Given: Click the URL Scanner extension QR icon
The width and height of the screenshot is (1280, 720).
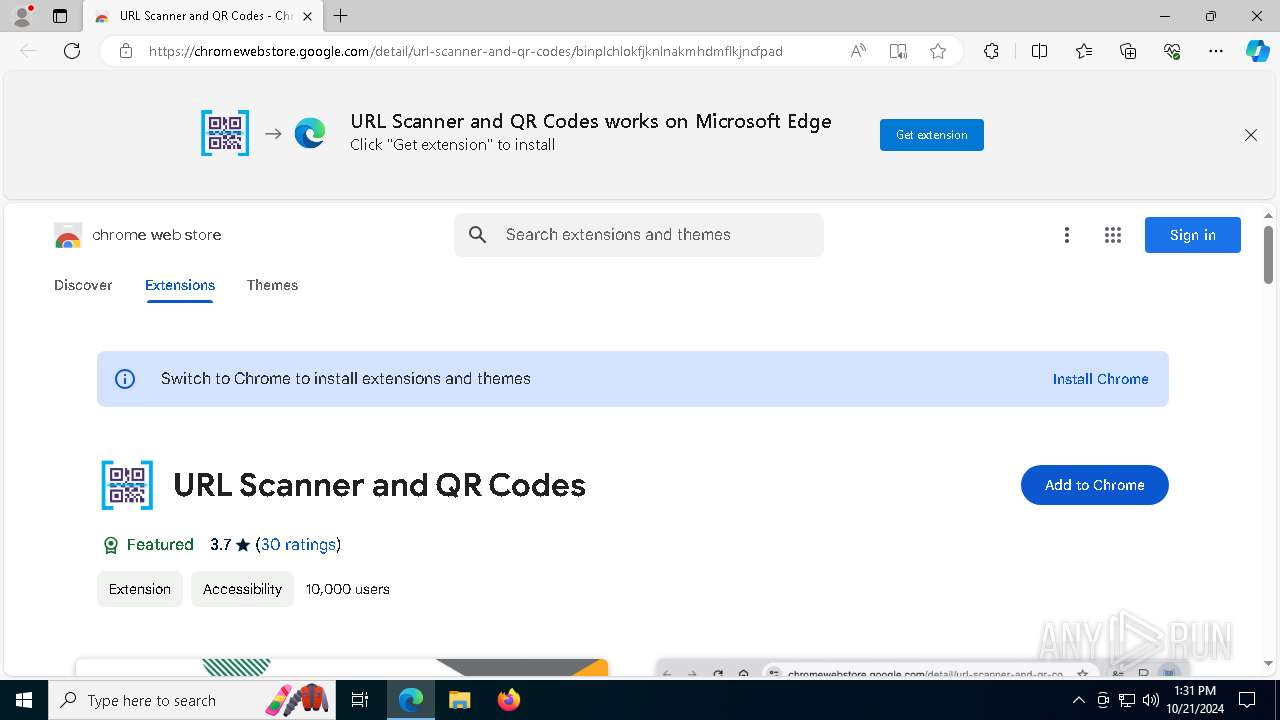Looking at the screenshot, I should coord(127,485).
